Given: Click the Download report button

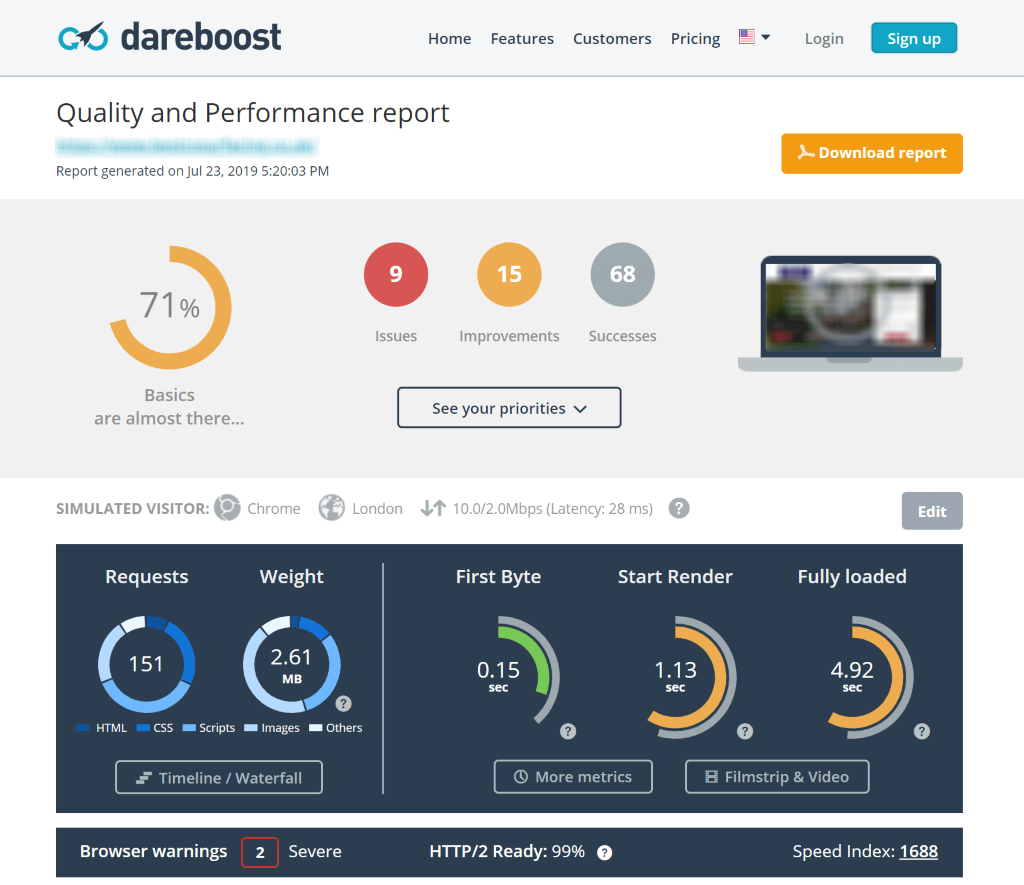Looking at the screenshot, I should point(871,153).
